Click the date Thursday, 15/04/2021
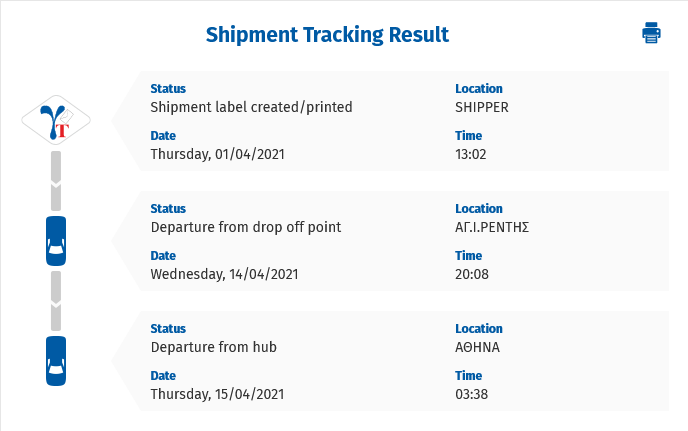 [217, 394]
